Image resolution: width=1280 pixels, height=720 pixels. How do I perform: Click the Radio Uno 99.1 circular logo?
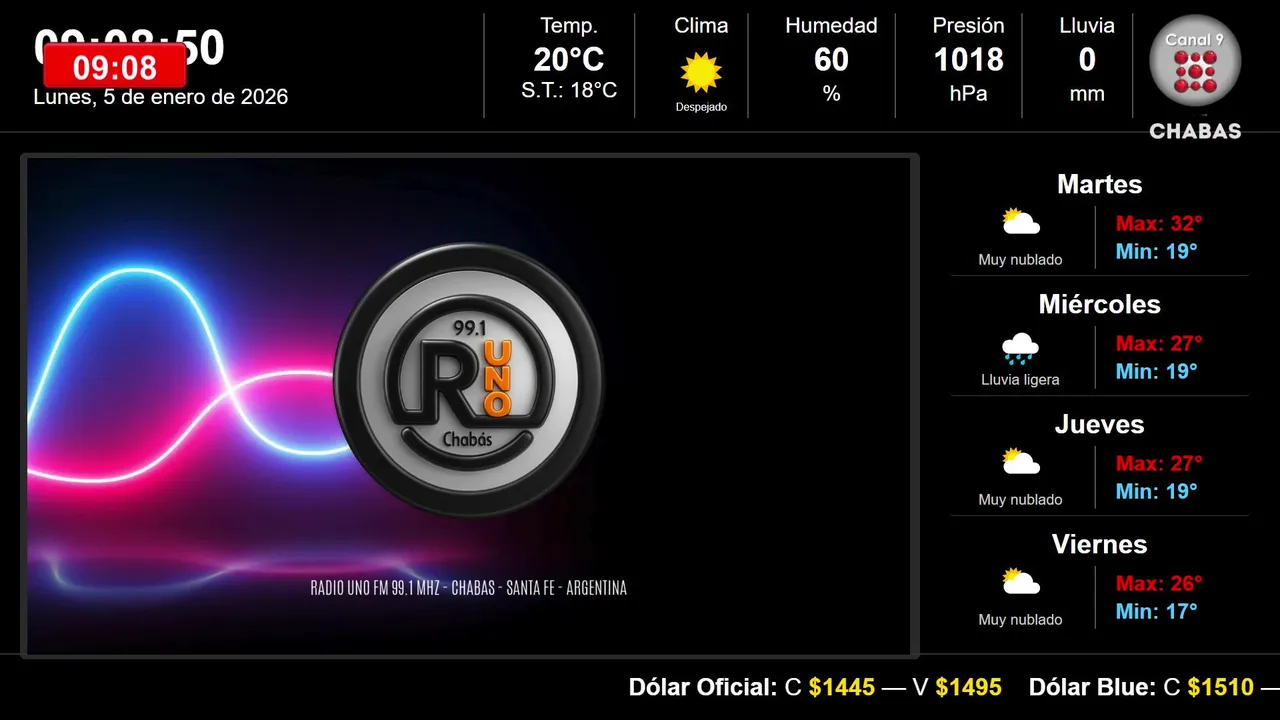[x=469, y=380]
